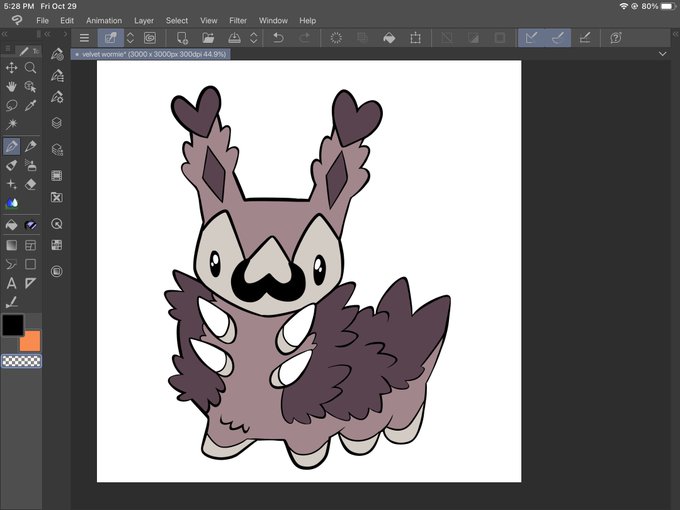Switch to the velvet wormie canvas tab

pyautogui.click(x=152, y=54)
